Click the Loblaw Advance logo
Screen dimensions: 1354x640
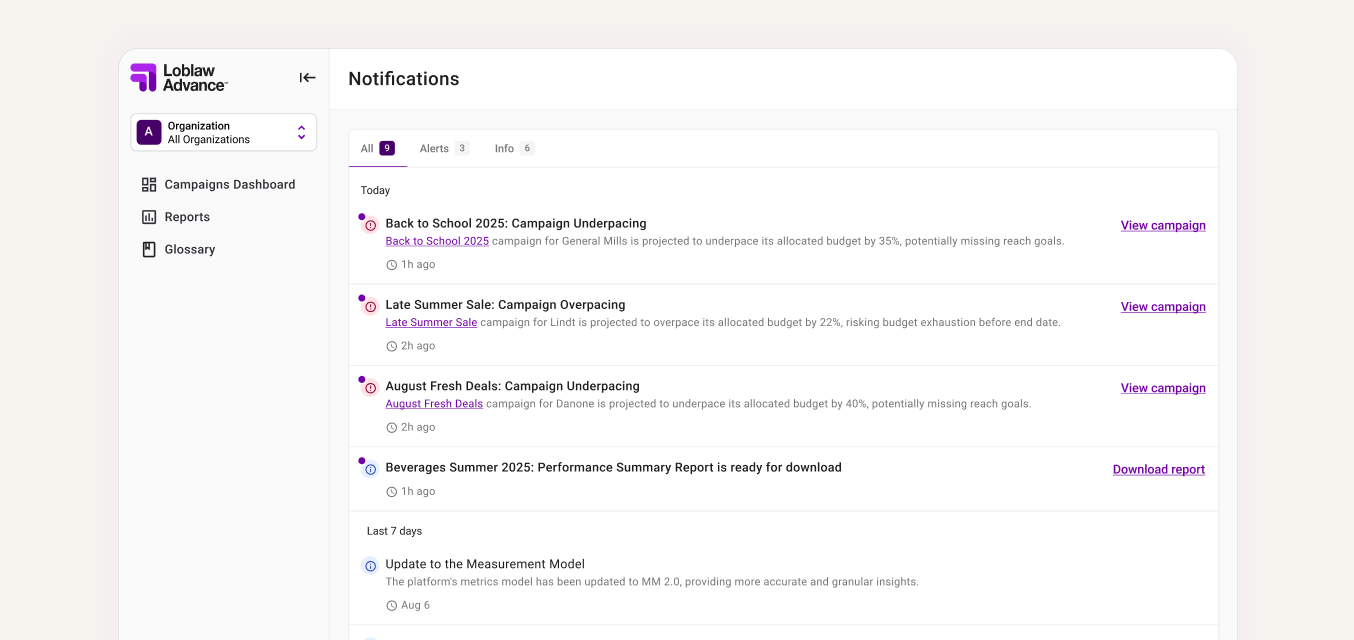[179, 78]
